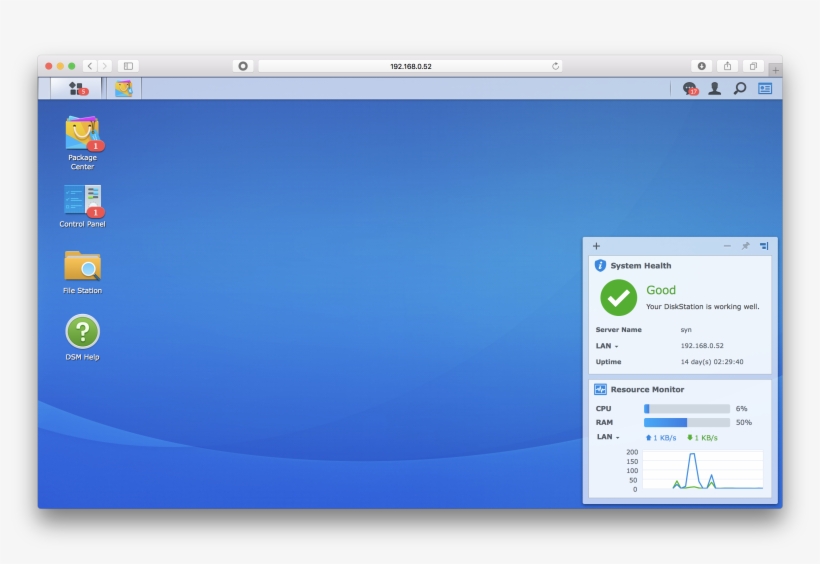Click the green Good status checkmark
820x564 pixels.
click(x=618, y=298)
